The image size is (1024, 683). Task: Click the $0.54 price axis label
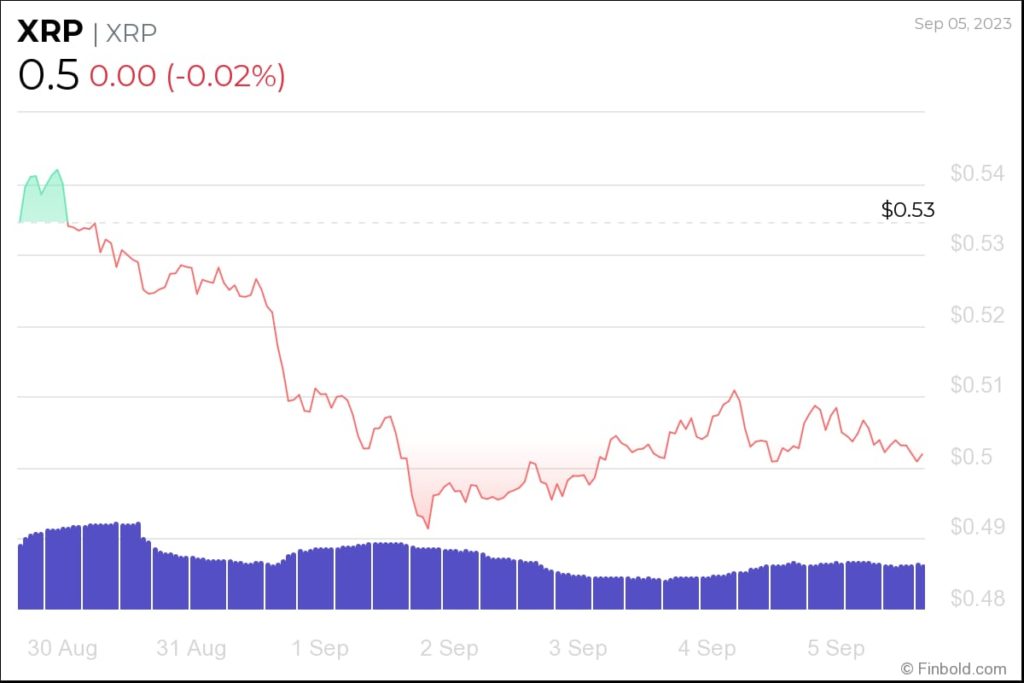point(976,174)
